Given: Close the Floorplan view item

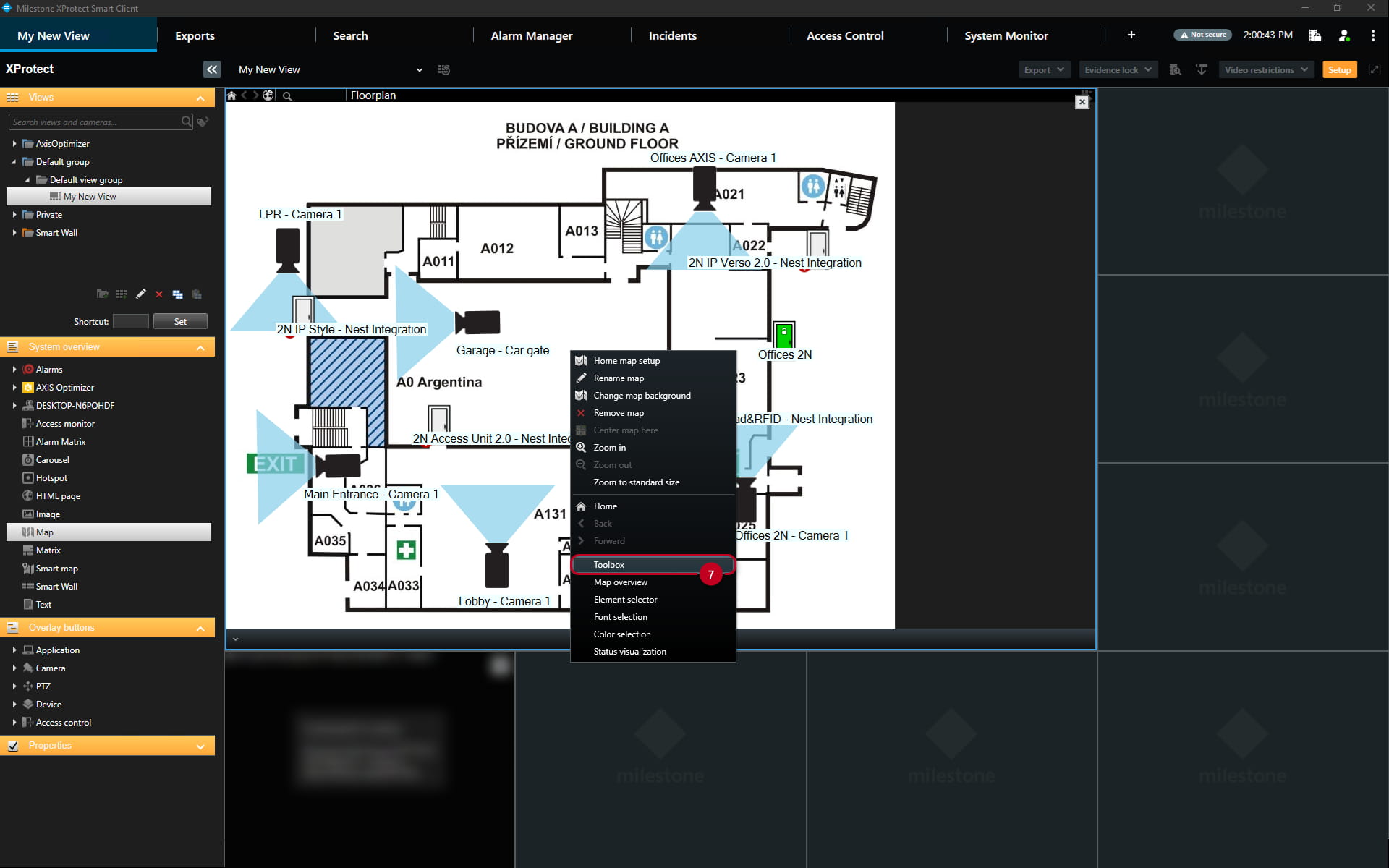Looking at the screenshot, I should (x=1082, y=102).
